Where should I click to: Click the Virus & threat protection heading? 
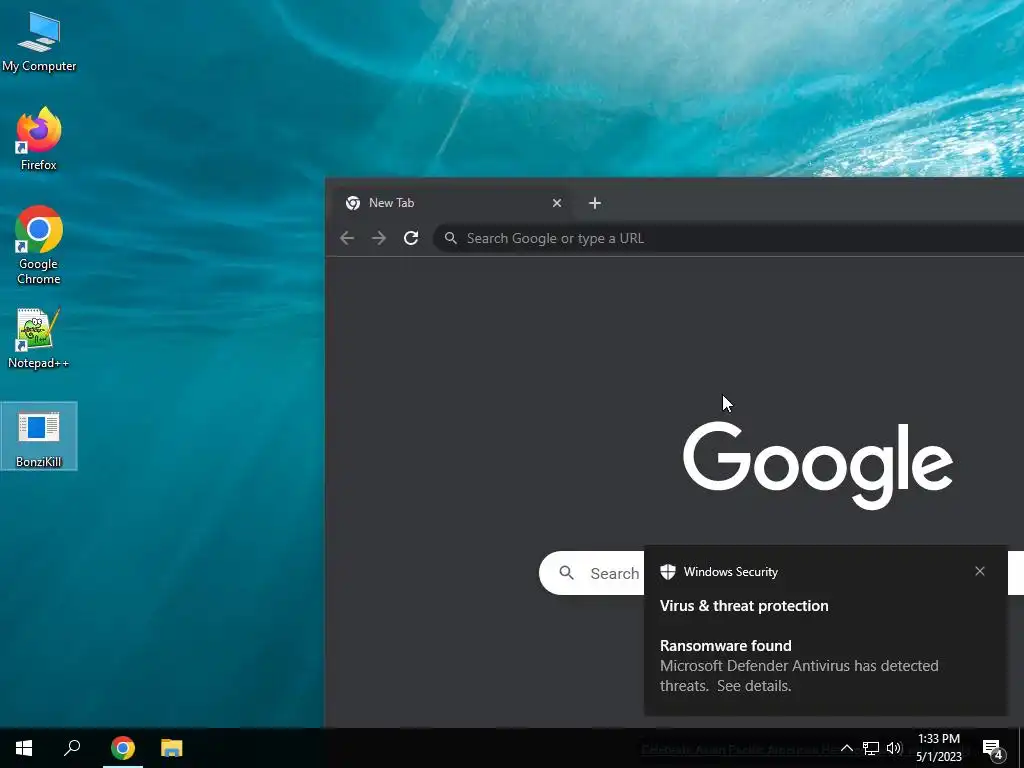pyautogui.click(x=744, y=606)
